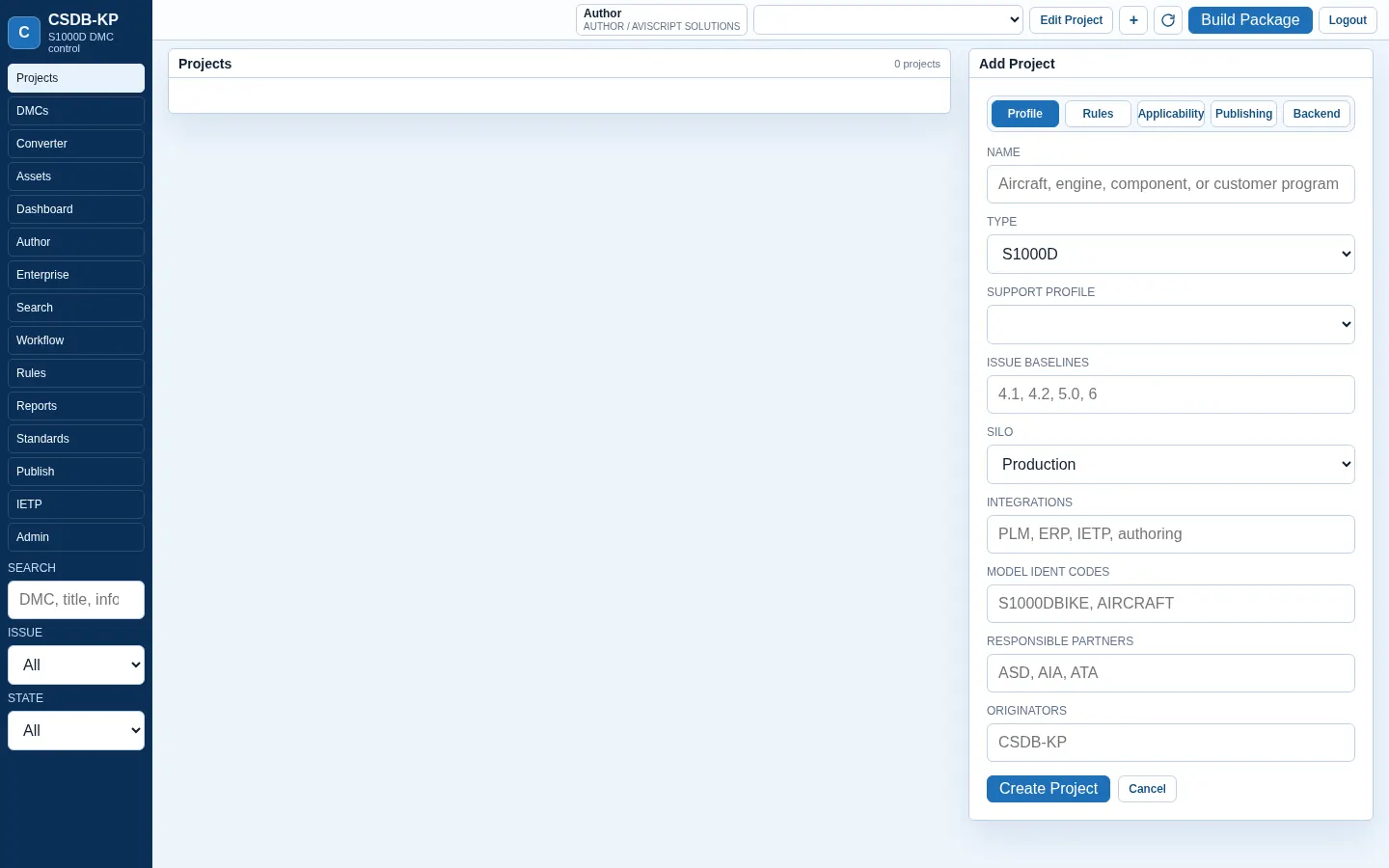Open the Support Profile dropdown
Viewport: 1389px width, 868px height.
click(1171, 325)
